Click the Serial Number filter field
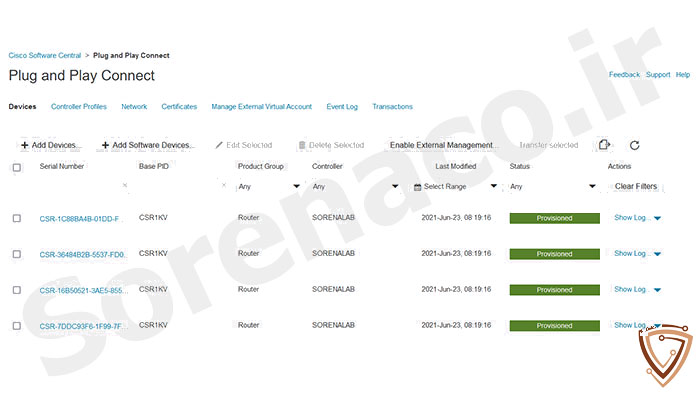700x394 pixels. click(83, 186)
